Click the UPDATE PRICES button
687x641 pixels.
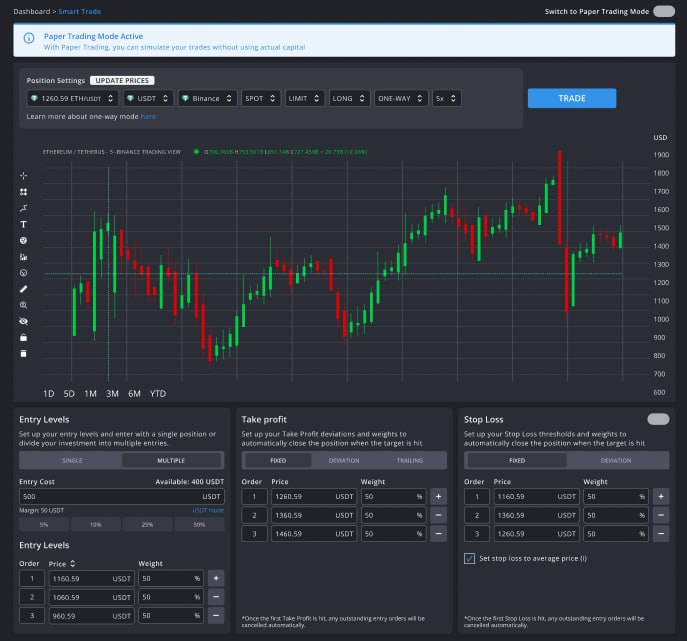point(122,81)
